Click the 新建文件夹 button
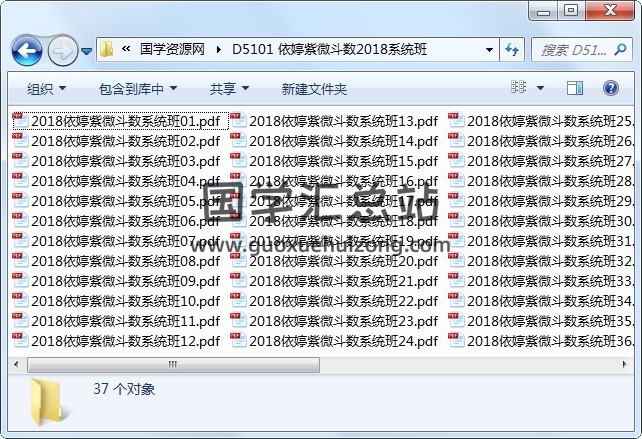 (314, 89)
